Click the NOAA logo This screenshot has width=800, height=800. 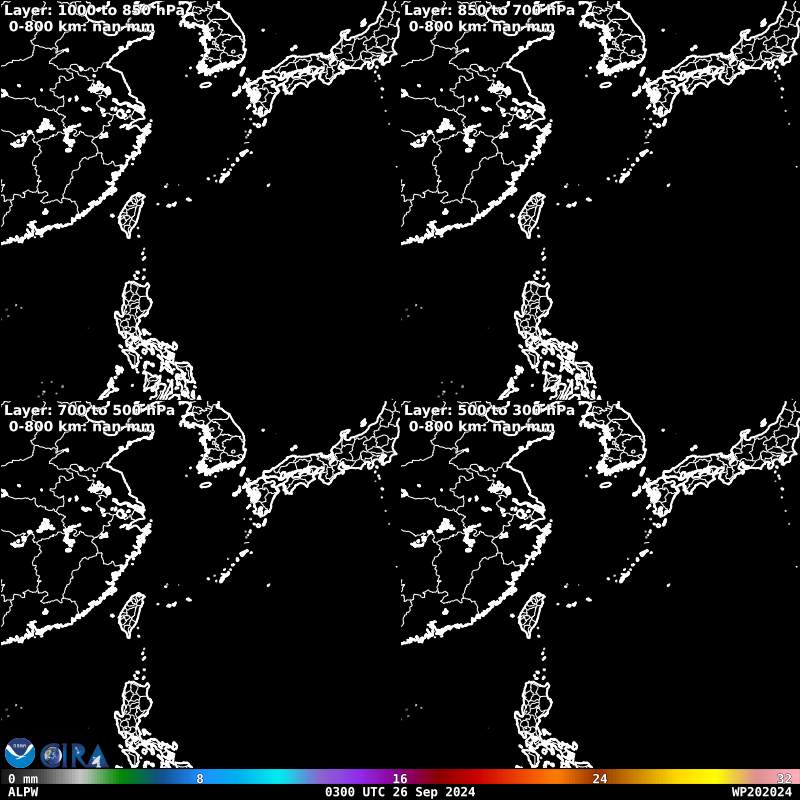20,753
